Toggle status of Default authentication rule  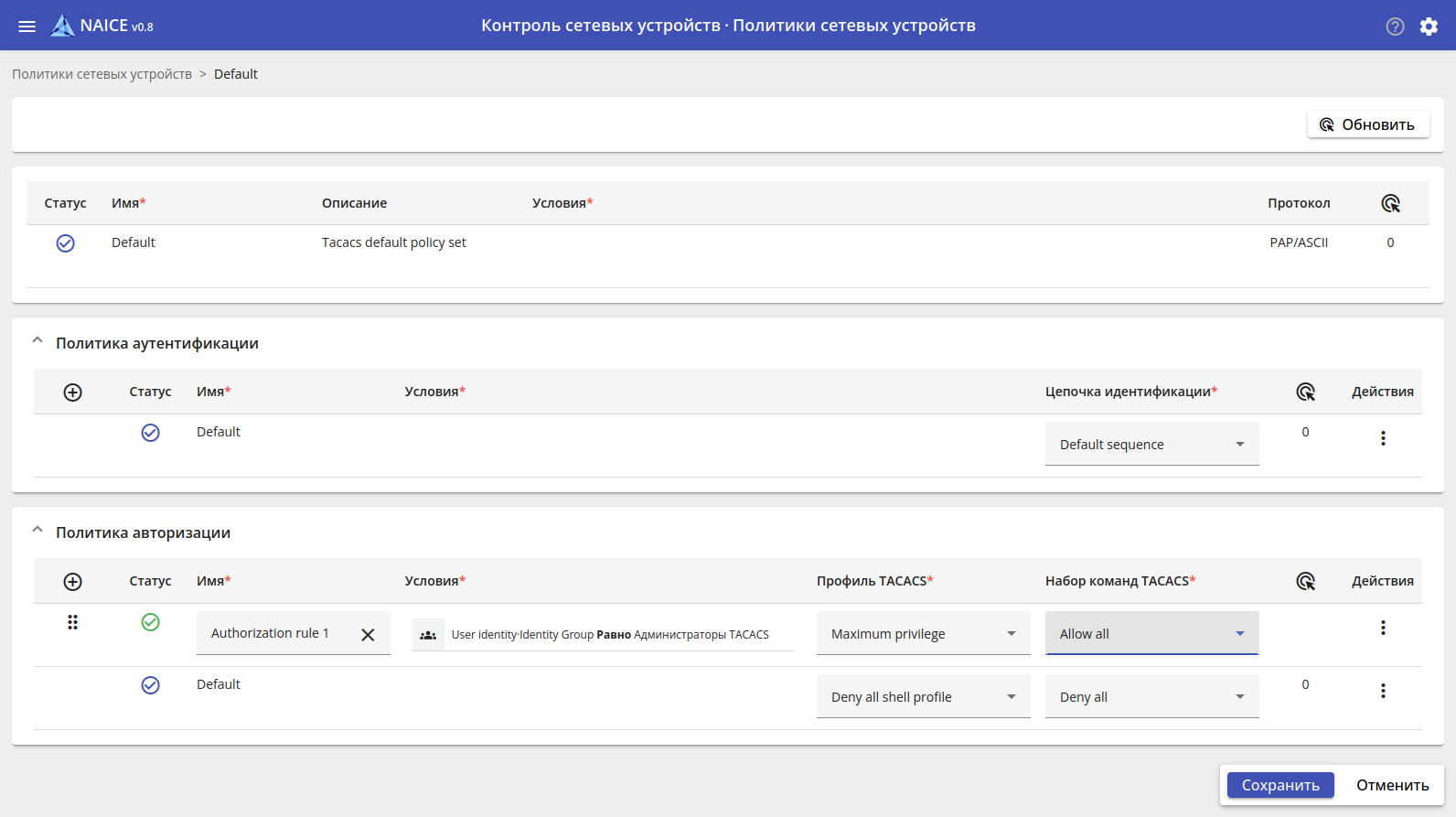151,433
